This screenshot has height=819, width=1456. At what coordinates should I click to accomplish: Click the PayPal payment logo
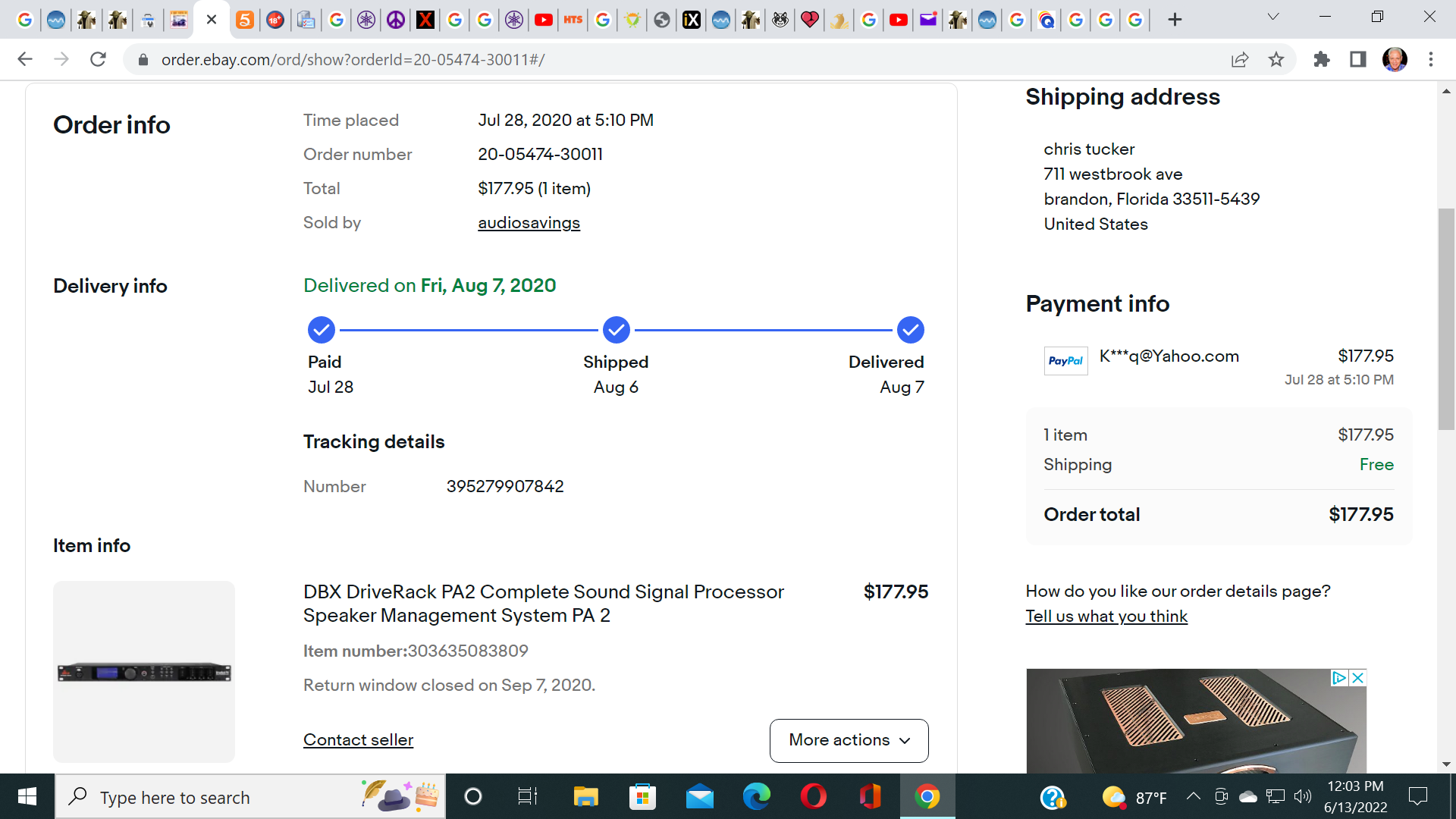click(1065, 361)
